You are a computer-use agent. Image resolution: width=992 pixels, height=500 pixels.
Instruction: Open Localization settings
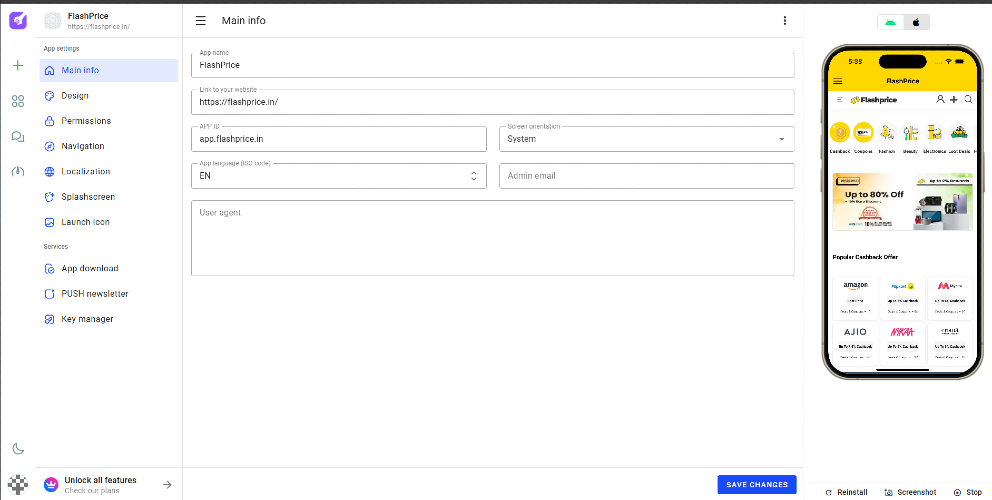(109, 172)
